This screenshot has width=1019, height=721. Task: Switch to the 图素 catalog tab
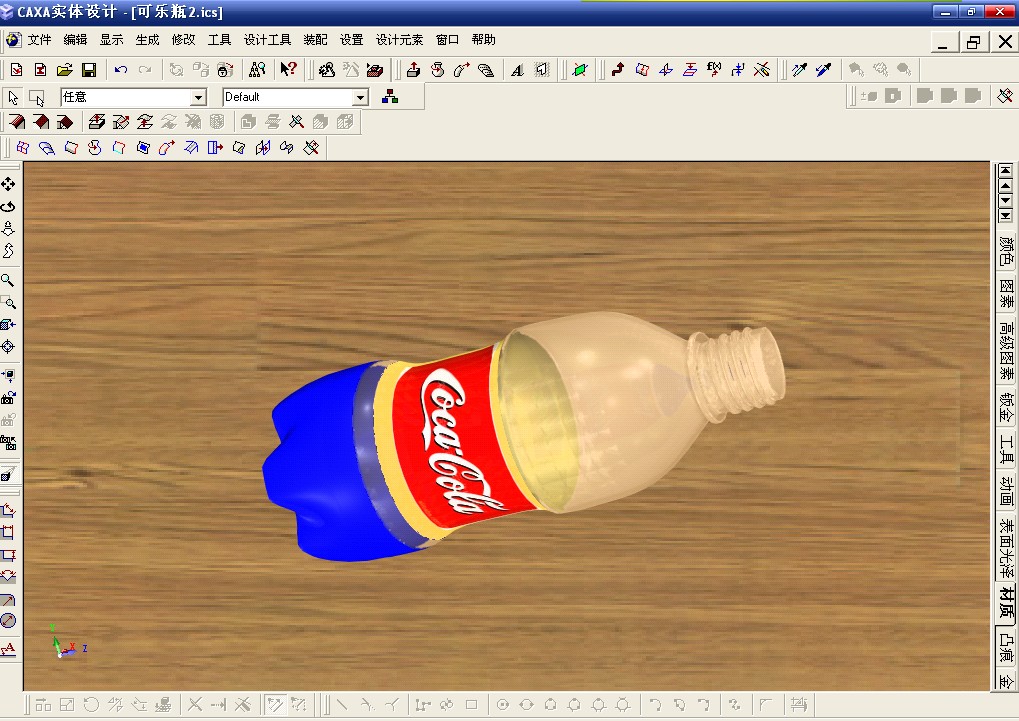(x=1006, y=294)
